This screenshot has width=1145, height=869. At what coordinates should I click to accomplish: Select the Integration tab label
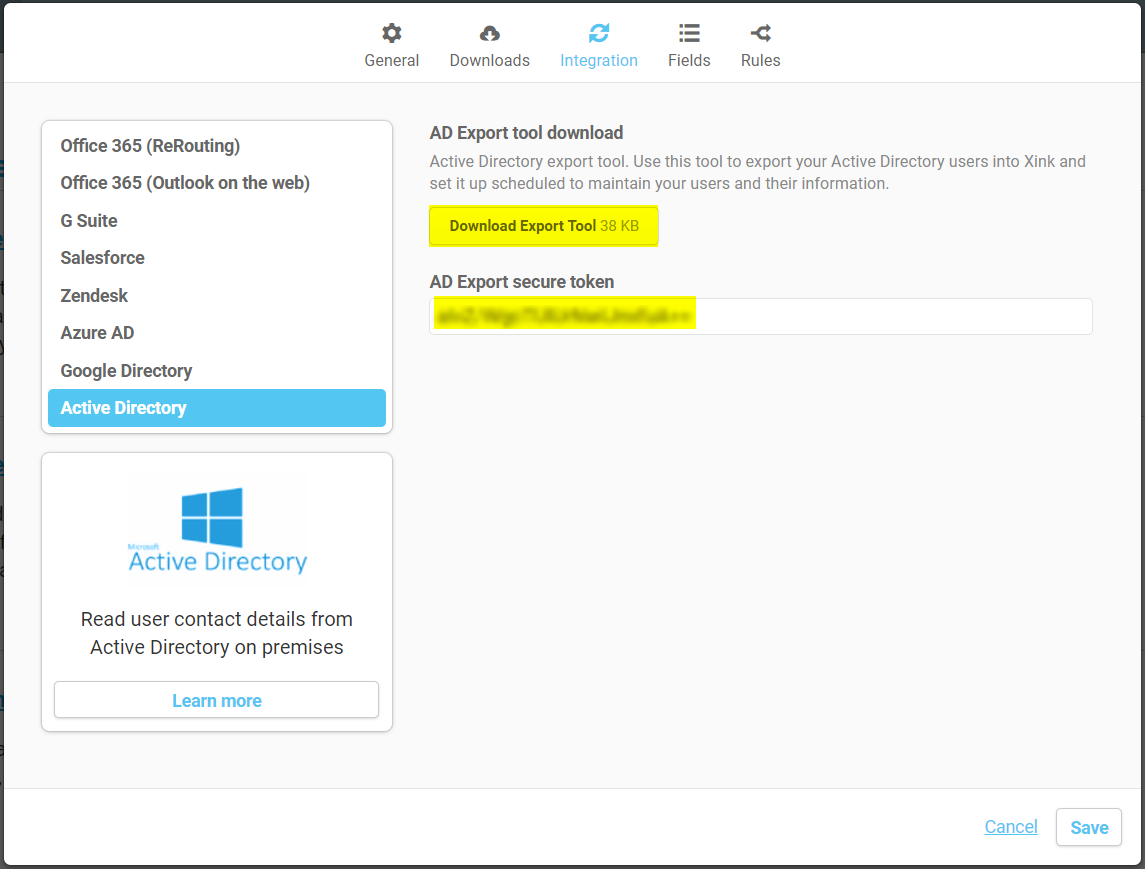(599, 60)
